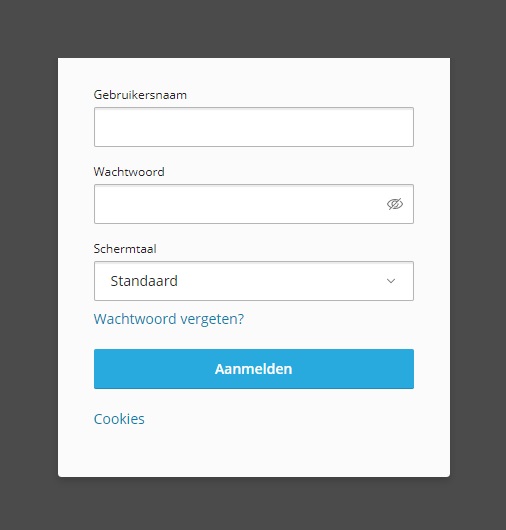Select the Standaard value in the language selector
The width and height of the screenshot is (506, 530).
(x=144, y=281)
